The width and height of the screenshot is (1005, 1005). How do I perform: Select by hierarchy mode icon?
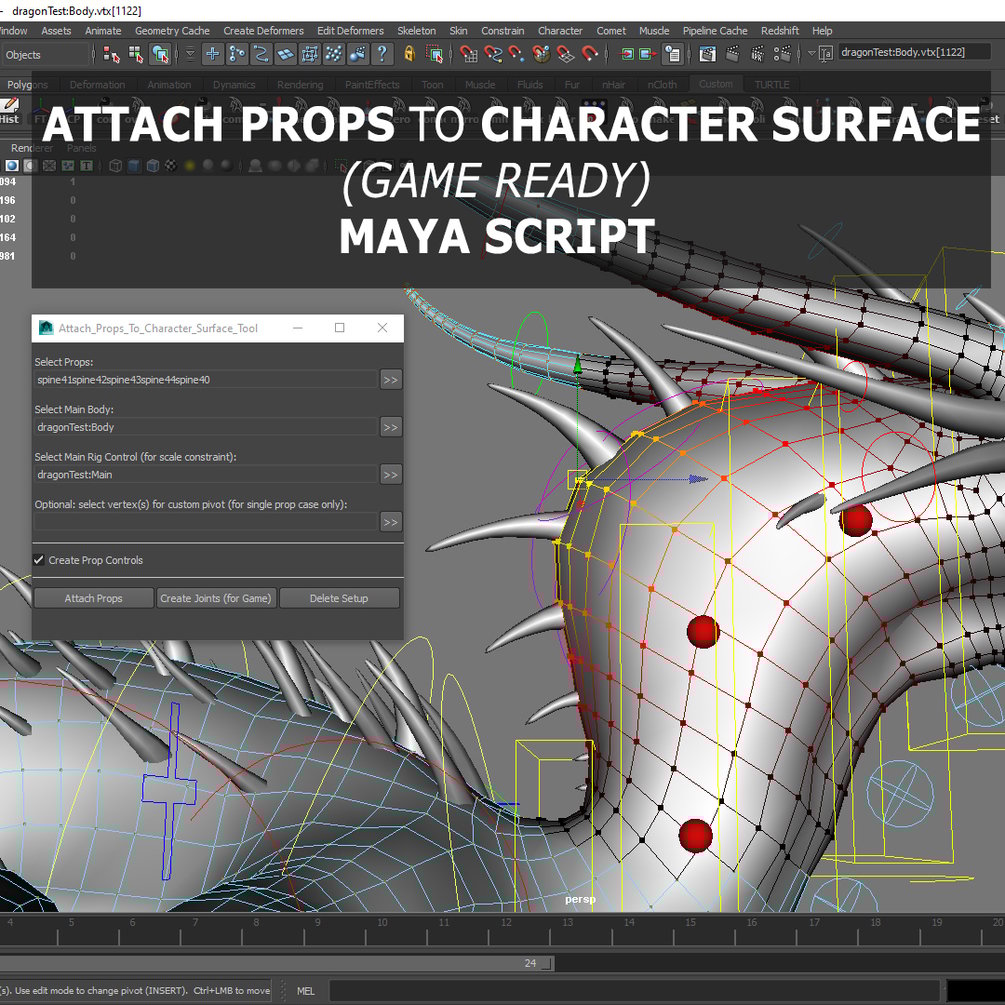[111, 55]
